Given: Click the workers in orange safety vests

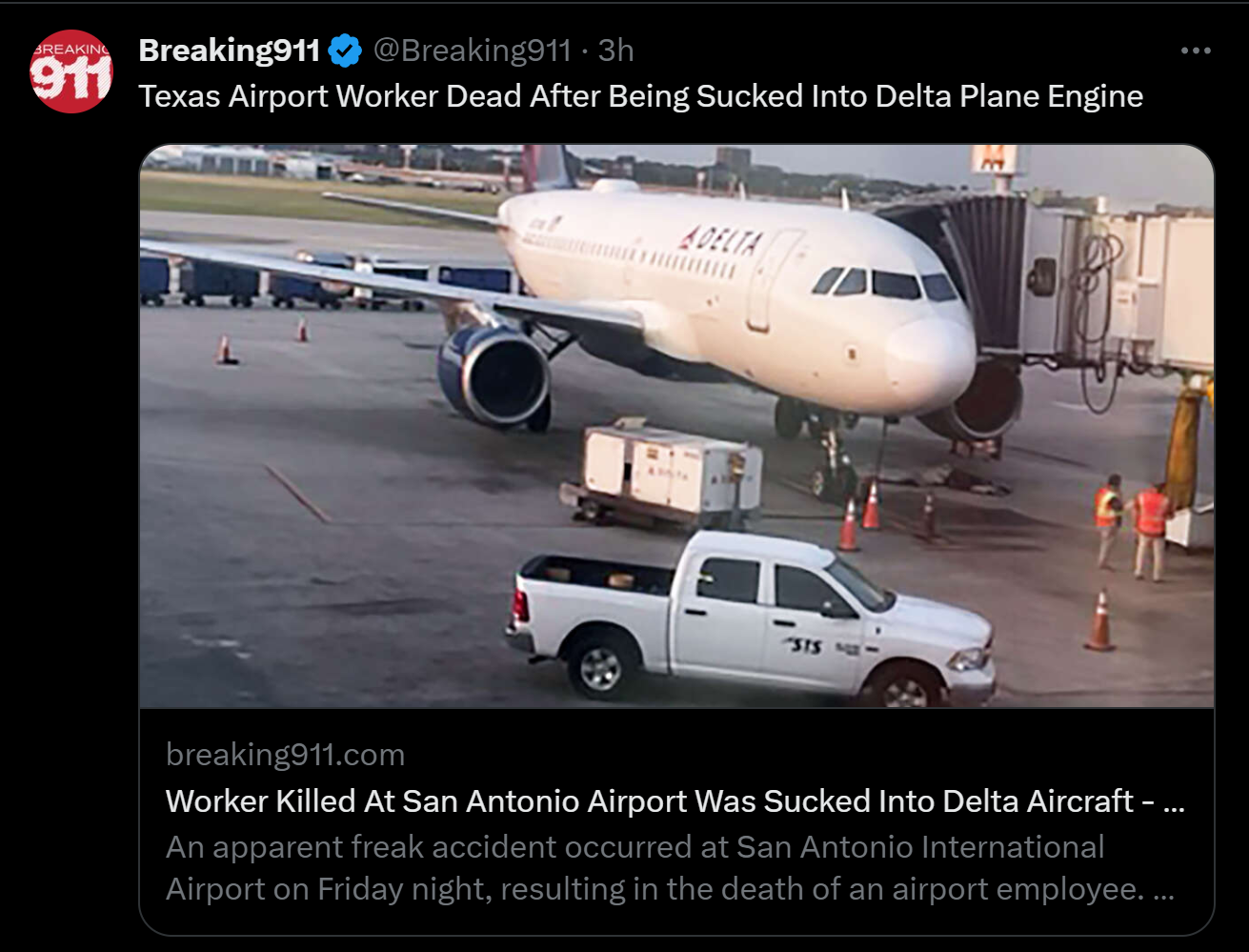Looking at the screenshot, I should click(1131, 527).
